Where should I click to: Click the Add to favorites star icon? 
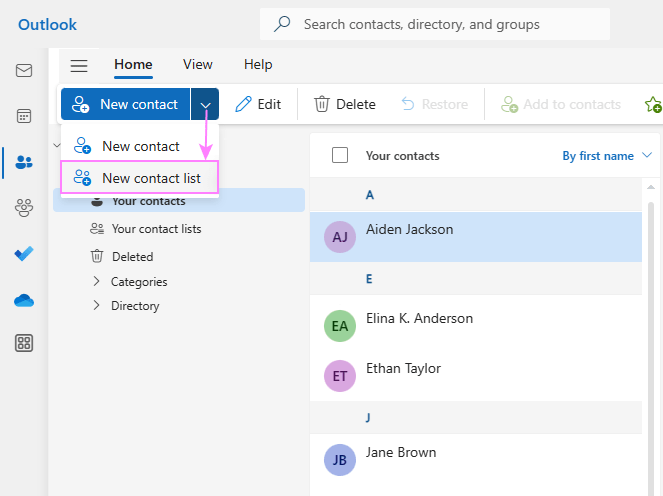click(653, 104)
